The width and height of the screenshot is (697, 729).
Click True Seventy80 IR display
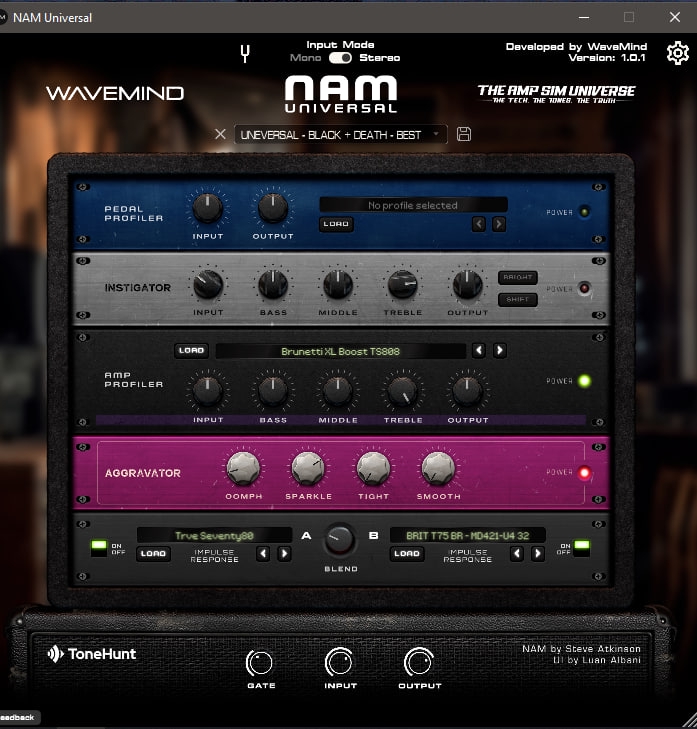click(x=214, y=536)
